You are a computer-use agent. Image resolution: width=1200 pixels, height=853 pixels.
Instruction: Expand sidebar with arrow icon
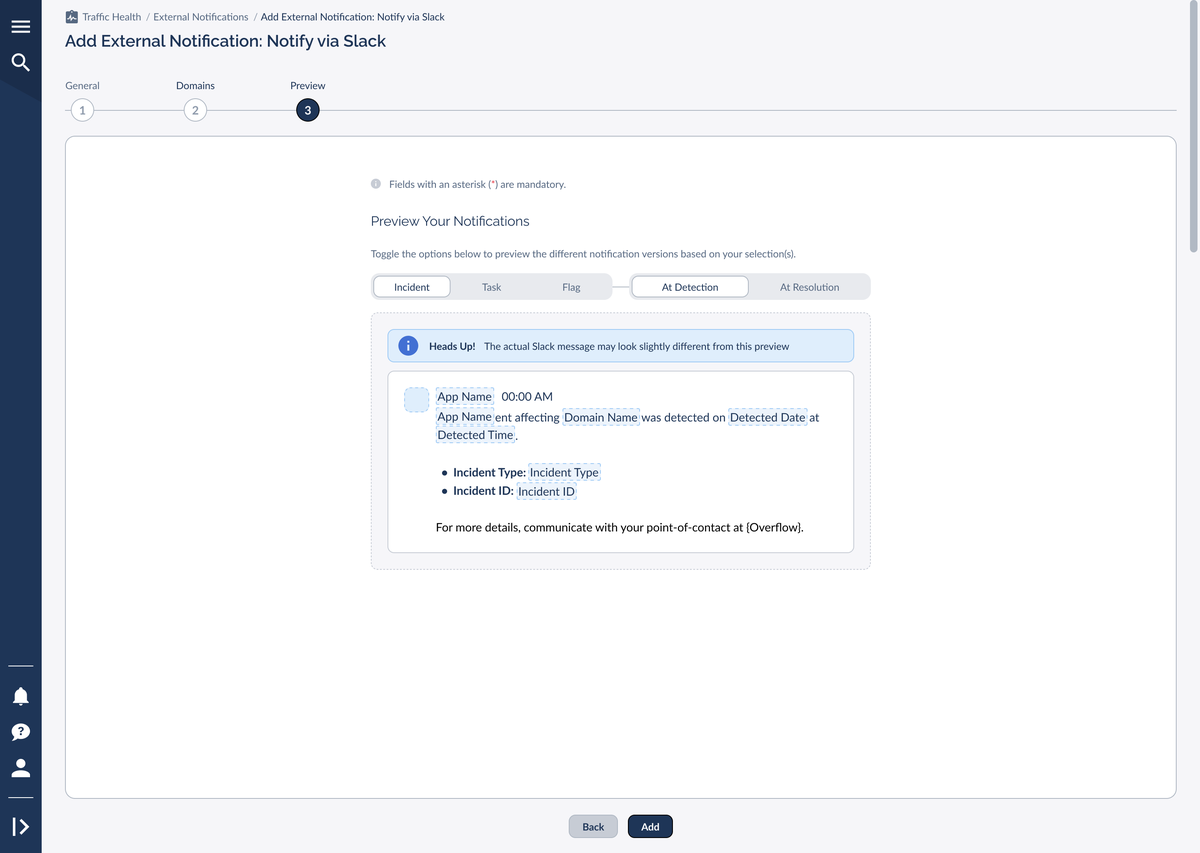point(20,827)
